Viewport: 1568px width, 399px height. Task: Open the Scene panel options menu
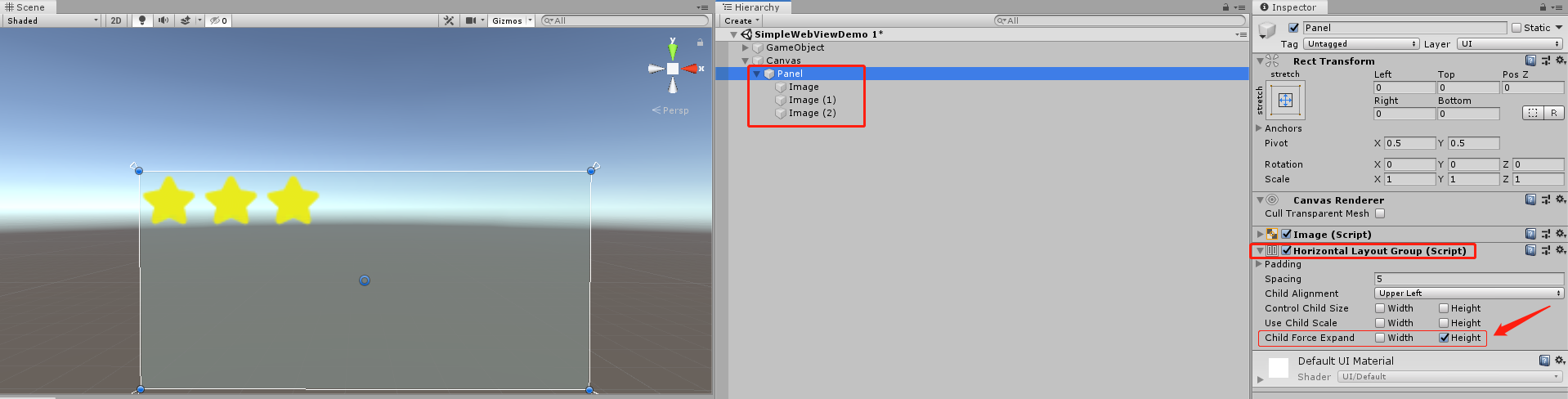click(x=703, y=7)
